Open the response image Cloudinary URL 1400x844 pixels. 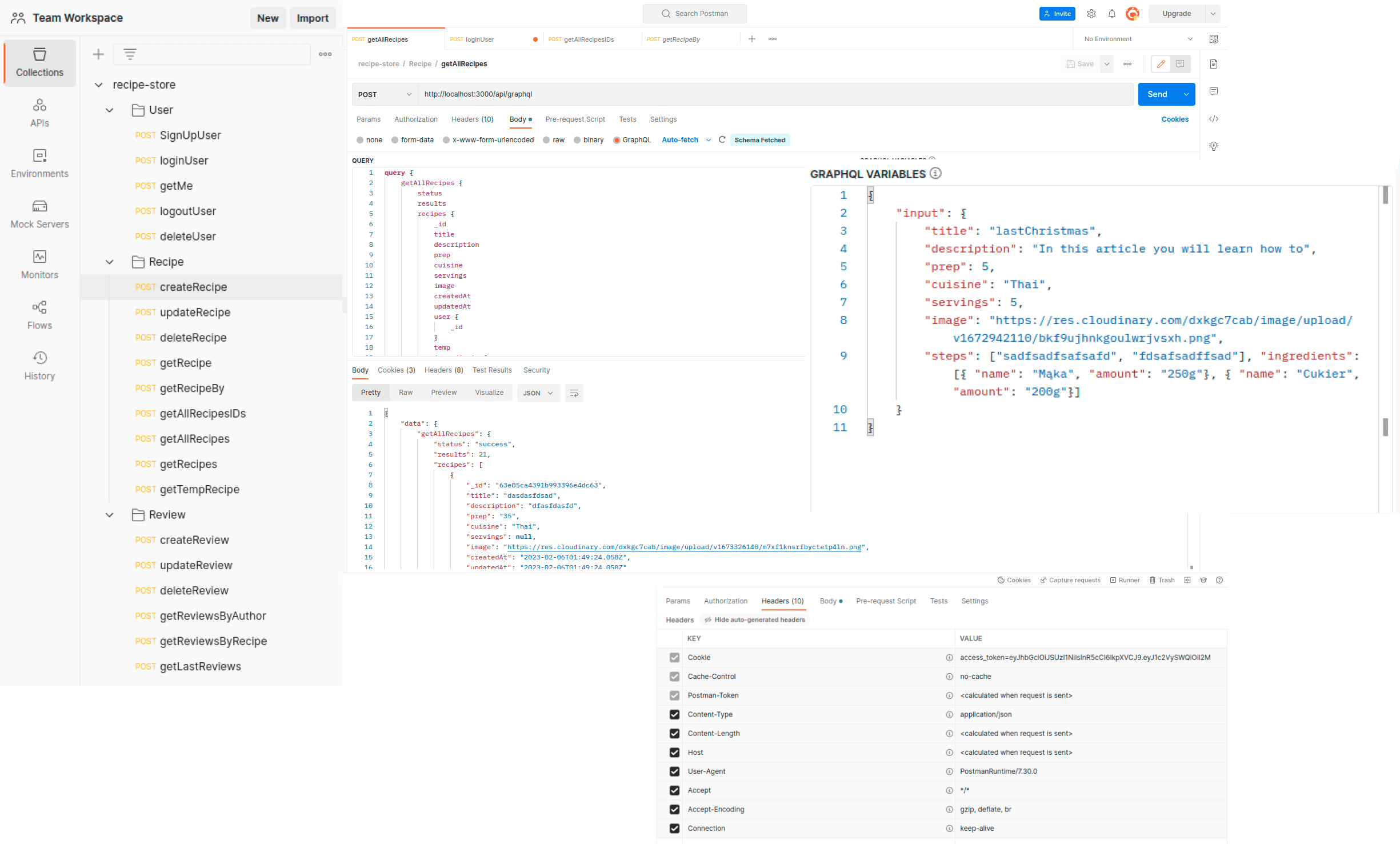[x=684, y=547]
